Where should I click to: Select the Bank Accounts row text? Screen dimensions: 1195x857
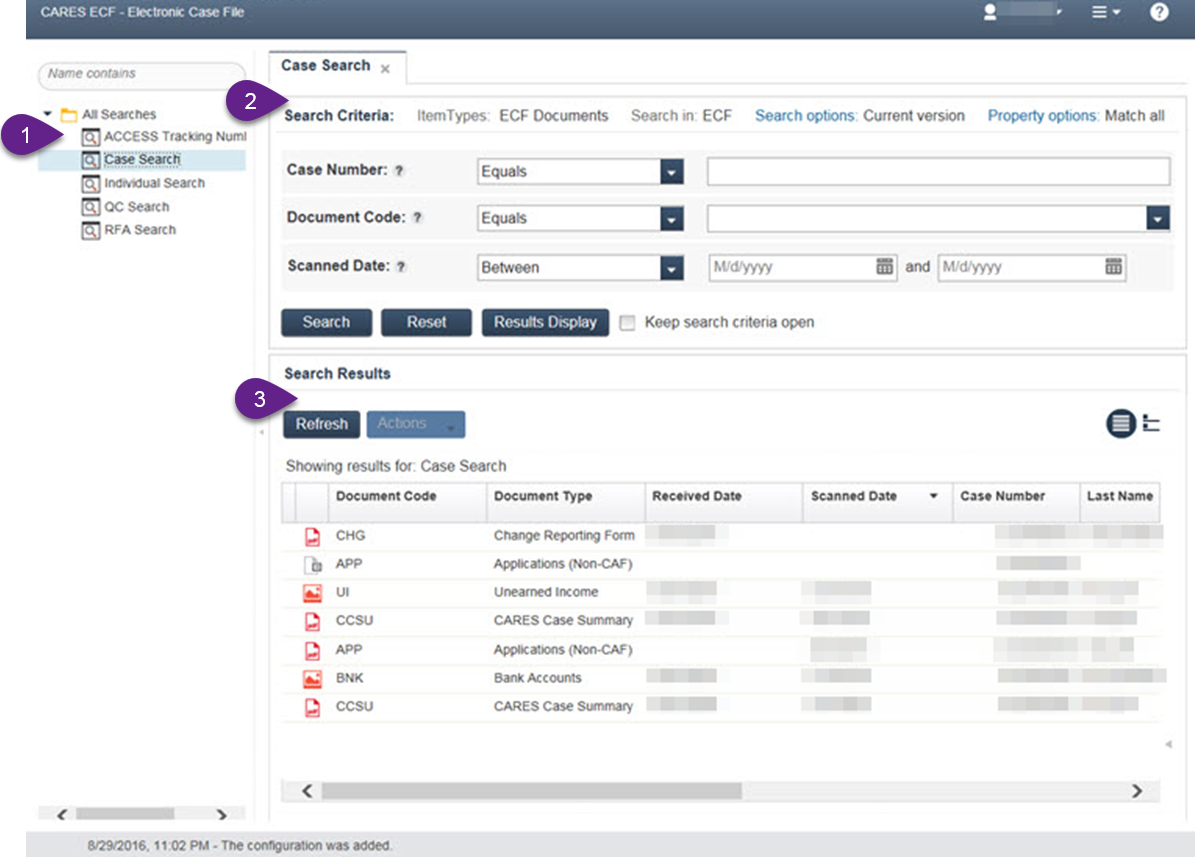pos(537,679)
